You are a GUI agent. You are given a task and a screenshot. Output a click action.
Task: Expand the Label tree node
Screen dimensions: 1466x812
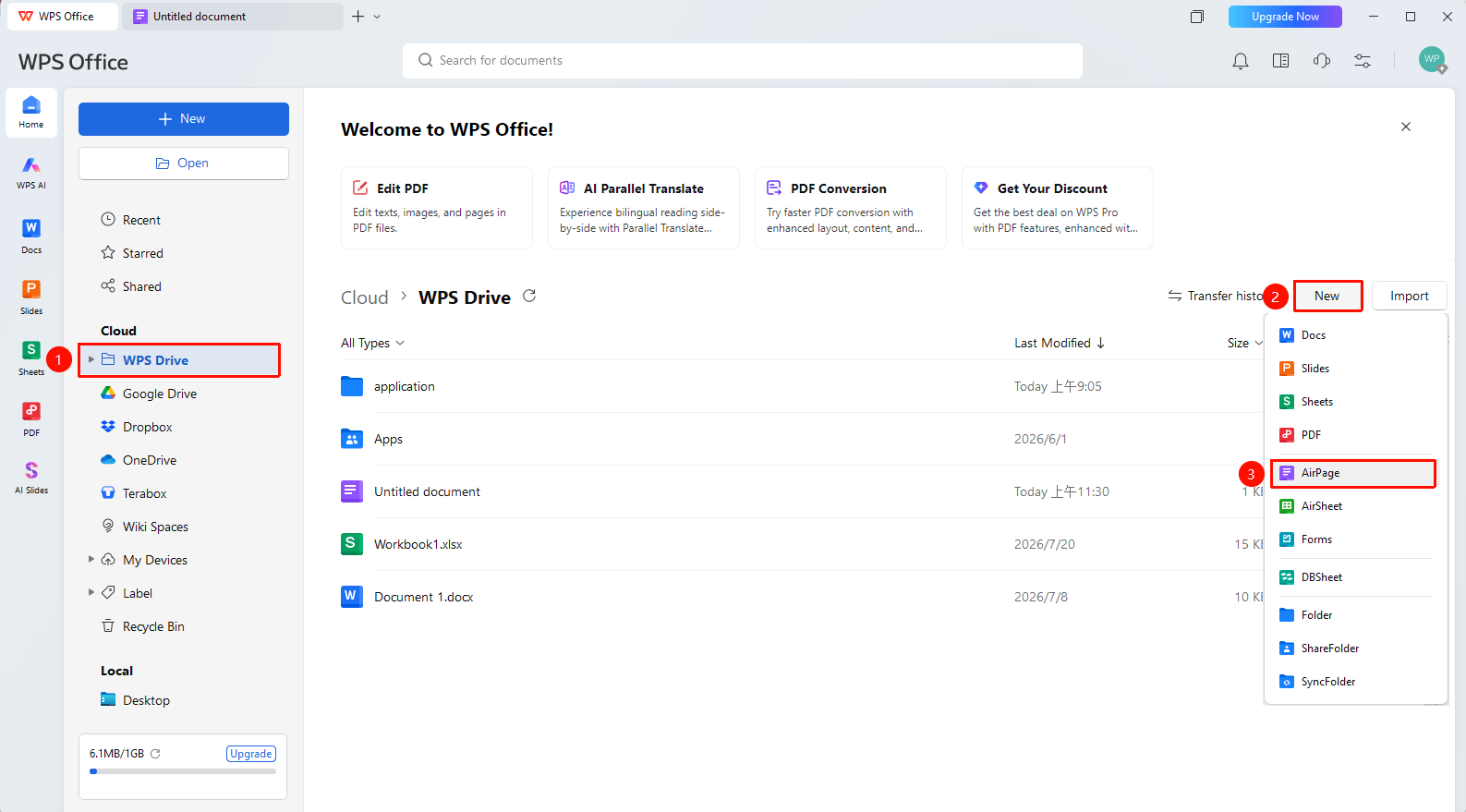pos(91,592)
